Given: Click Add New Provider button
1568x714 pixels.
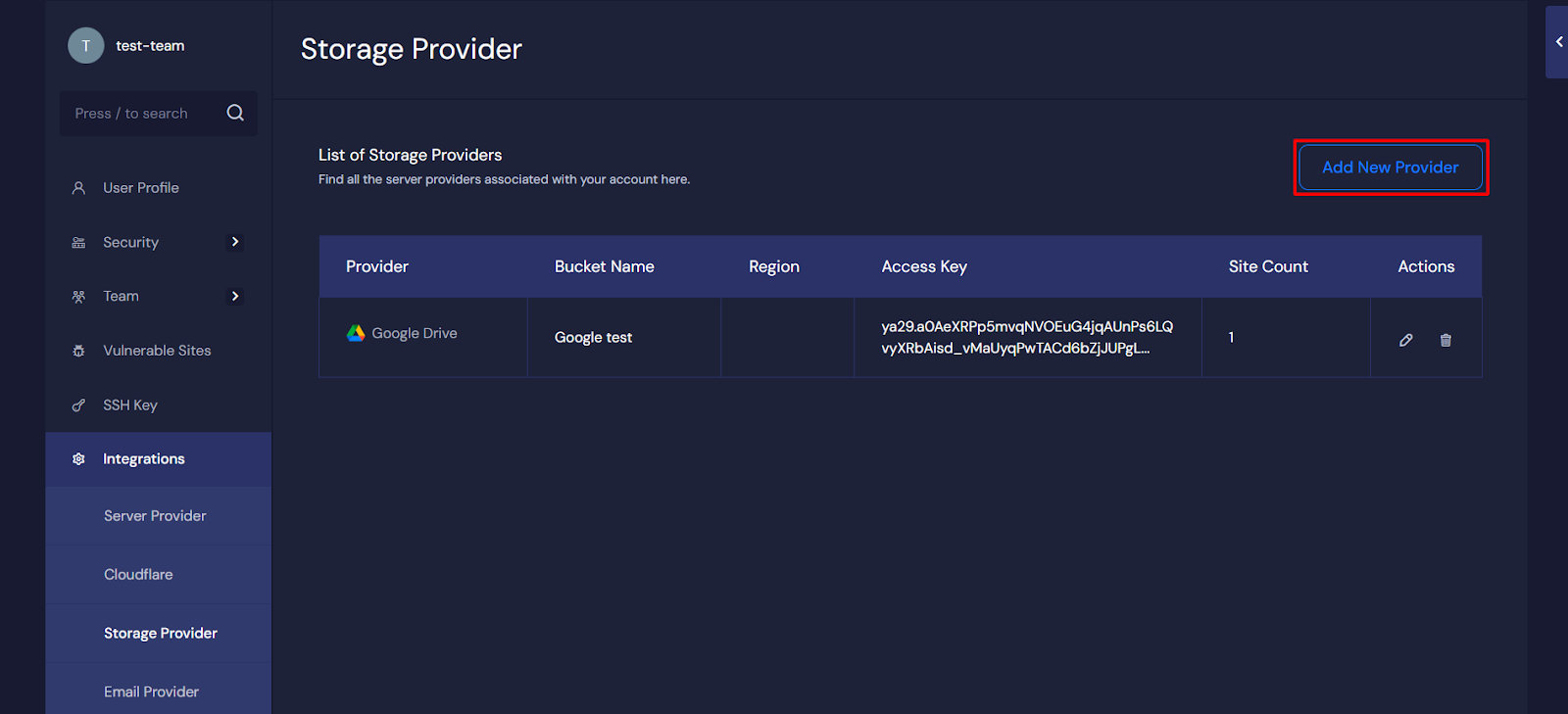Looking at the screenshot, I should (1390, 167).
